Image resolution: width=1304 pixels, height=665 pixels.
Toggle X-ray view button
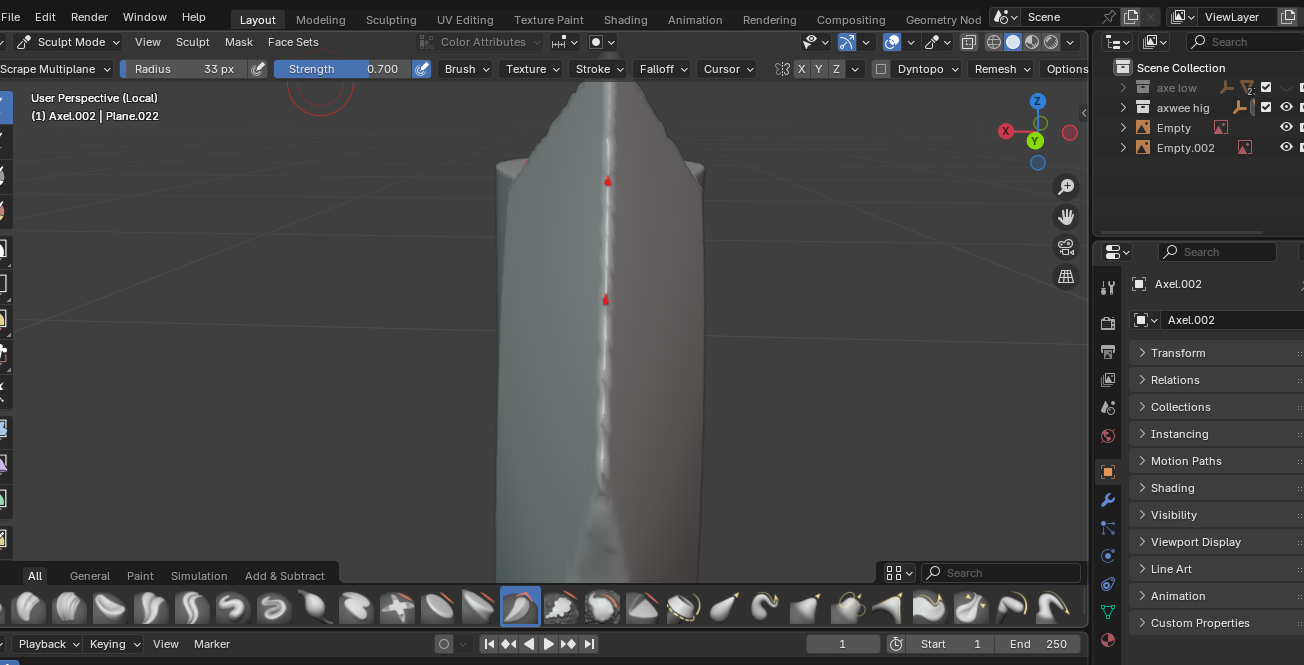969,42
